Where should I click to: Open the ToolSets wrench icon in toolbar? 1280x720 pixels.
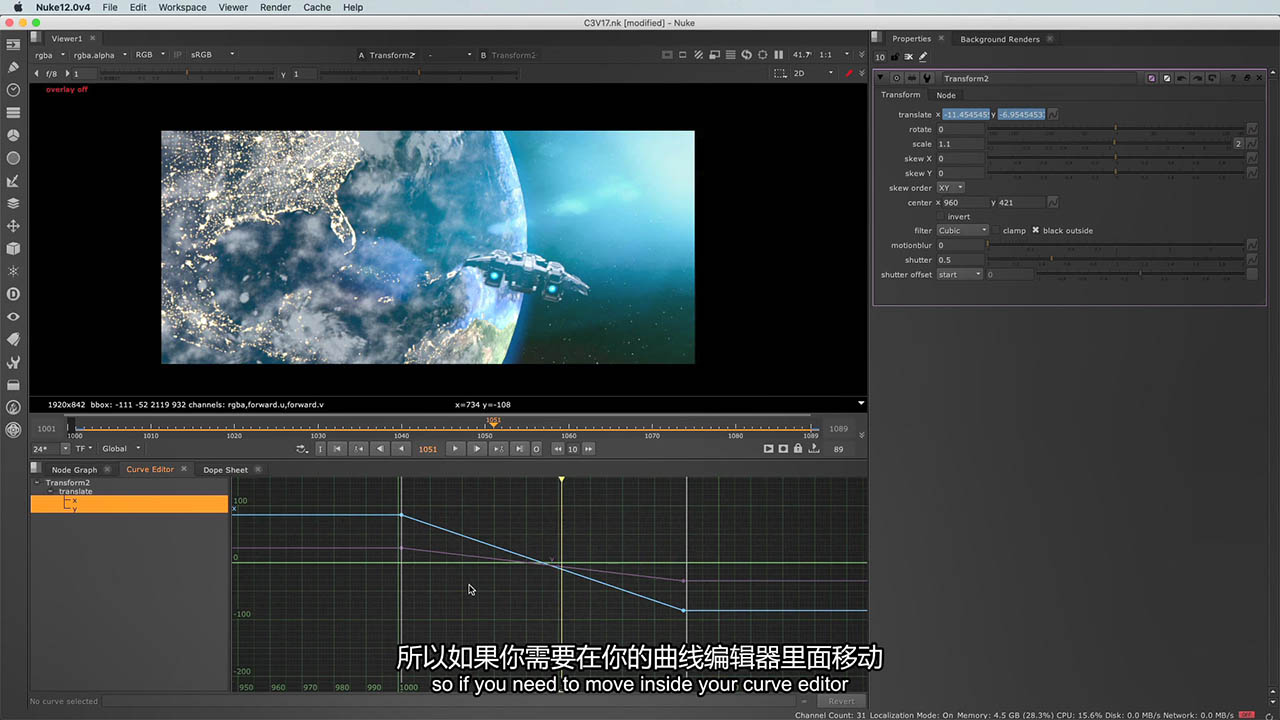click(x=13, y=362)
